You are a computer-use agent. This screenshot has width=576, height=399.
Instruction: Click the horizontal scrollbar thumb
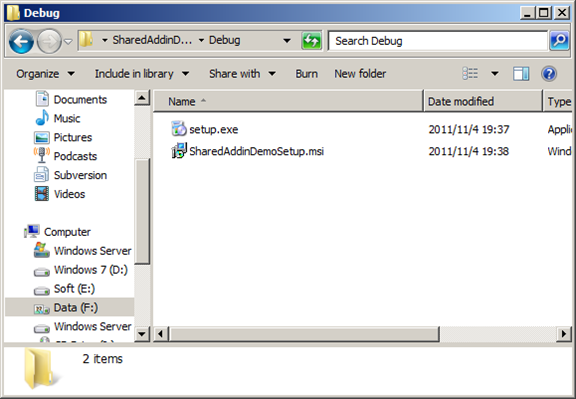click(x=304, y=334)
